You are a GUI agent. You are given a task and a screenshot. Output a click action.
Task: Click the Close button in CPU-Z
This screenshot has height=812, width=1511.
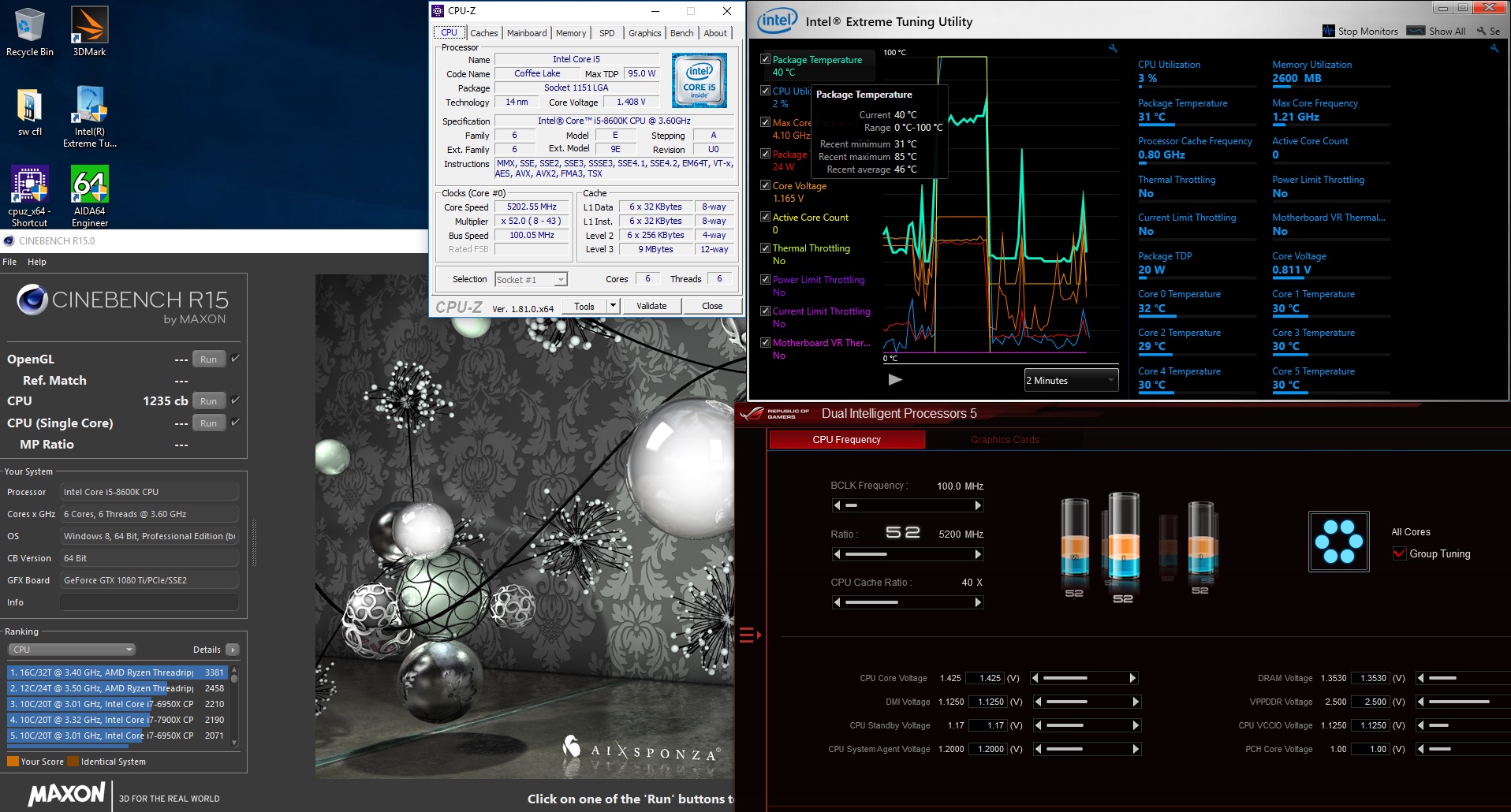(712, 306)
